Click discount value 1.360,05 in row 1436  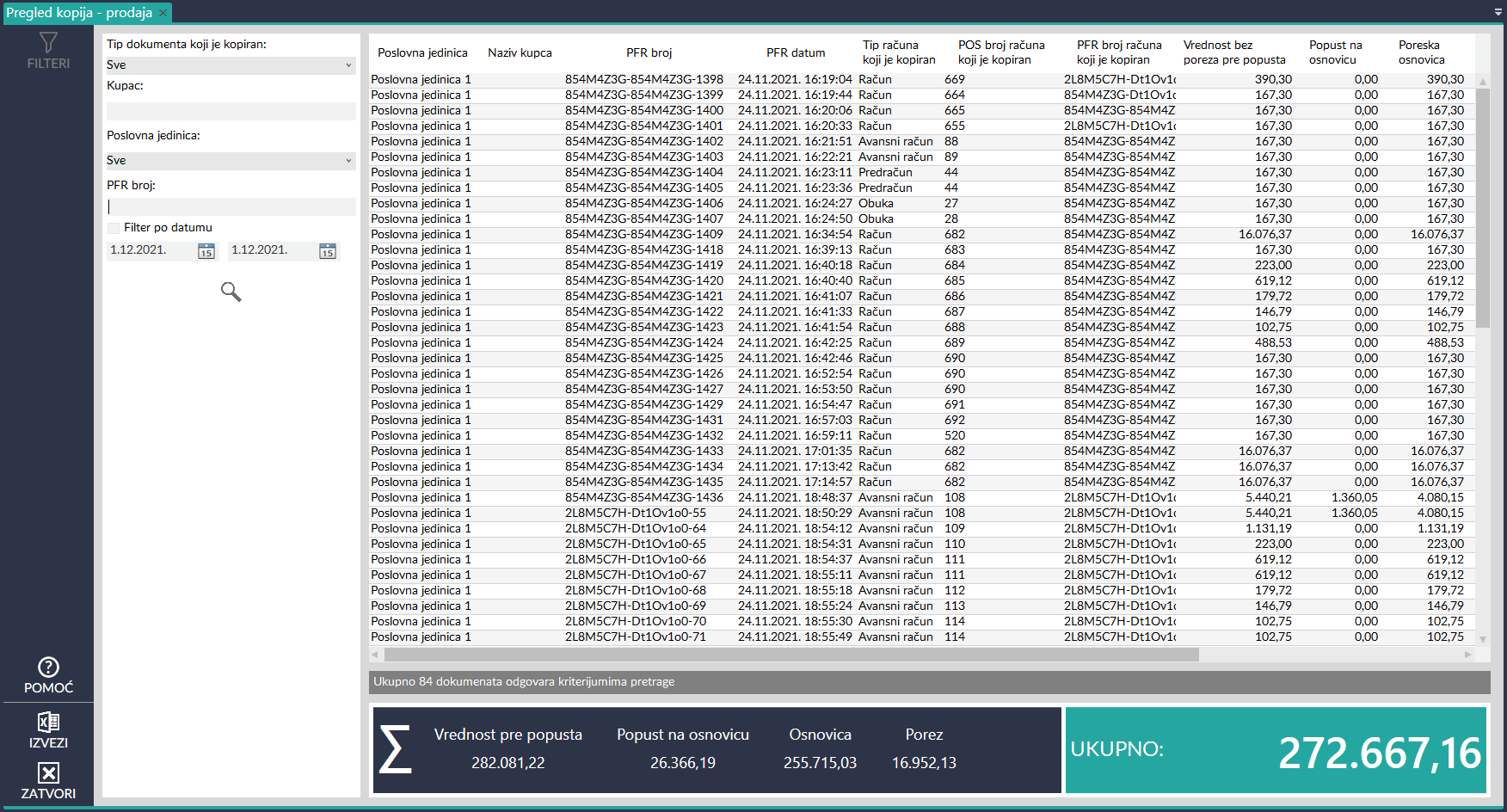1354,498
